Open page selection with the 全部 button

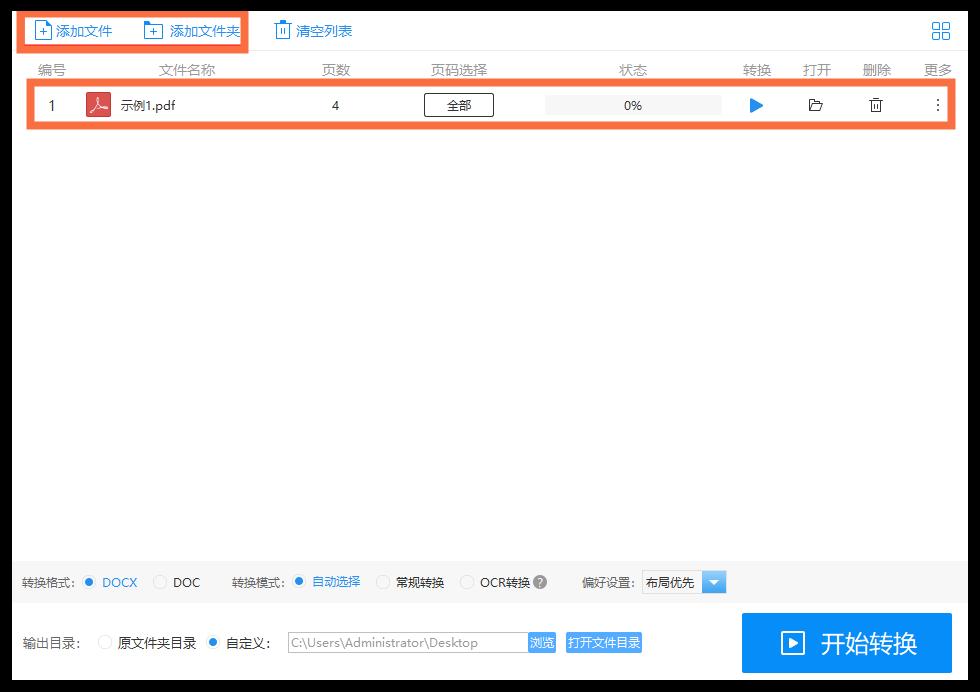tap(459, 105)
